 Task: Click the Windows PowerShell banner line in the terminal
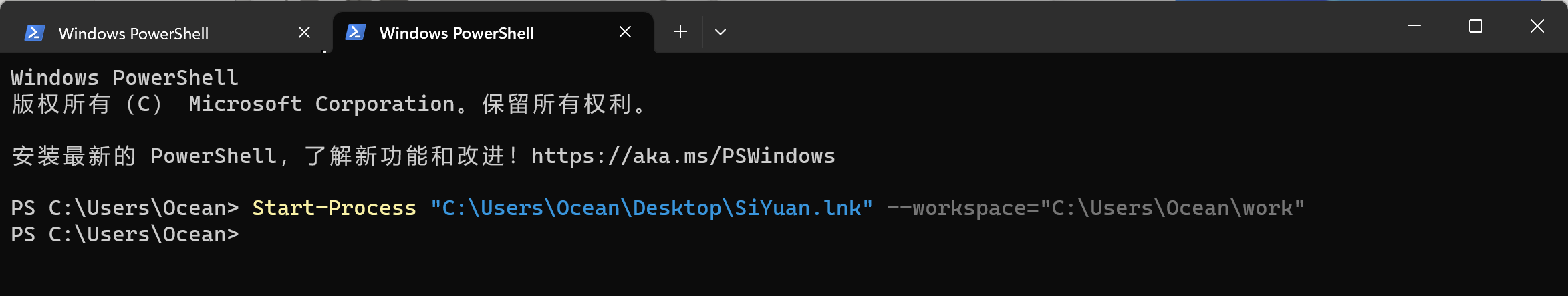[125, 78]
